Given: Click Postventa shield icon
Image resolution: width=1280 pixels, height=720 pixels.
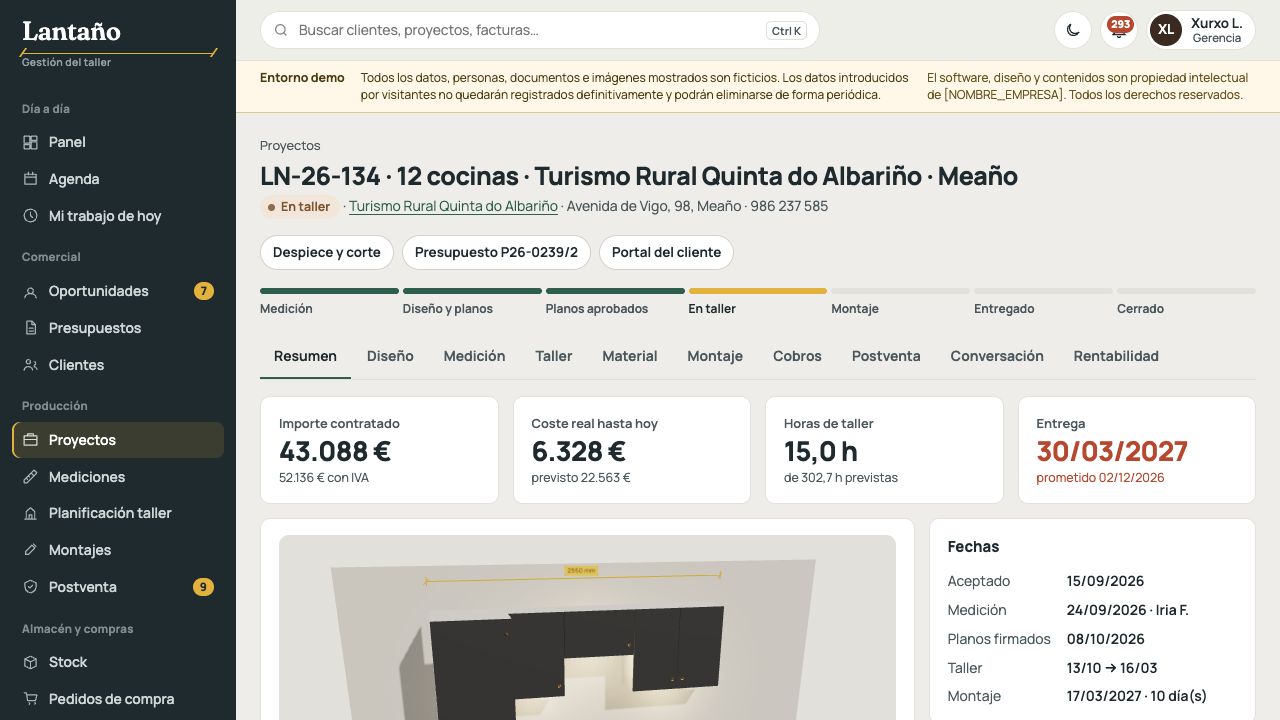Looking at the screenshot, I should pyautogui.click(x=30, y=587).
